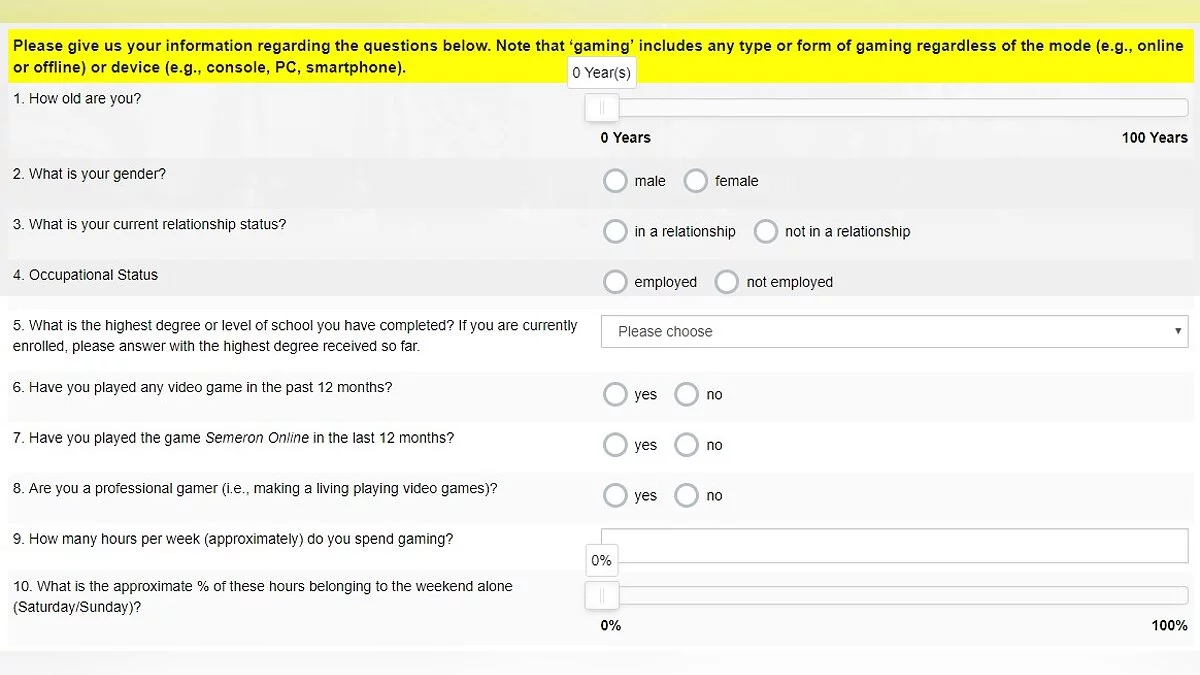Answer yes to played any video game
The image size is (1200, 675).
(615, 395)
